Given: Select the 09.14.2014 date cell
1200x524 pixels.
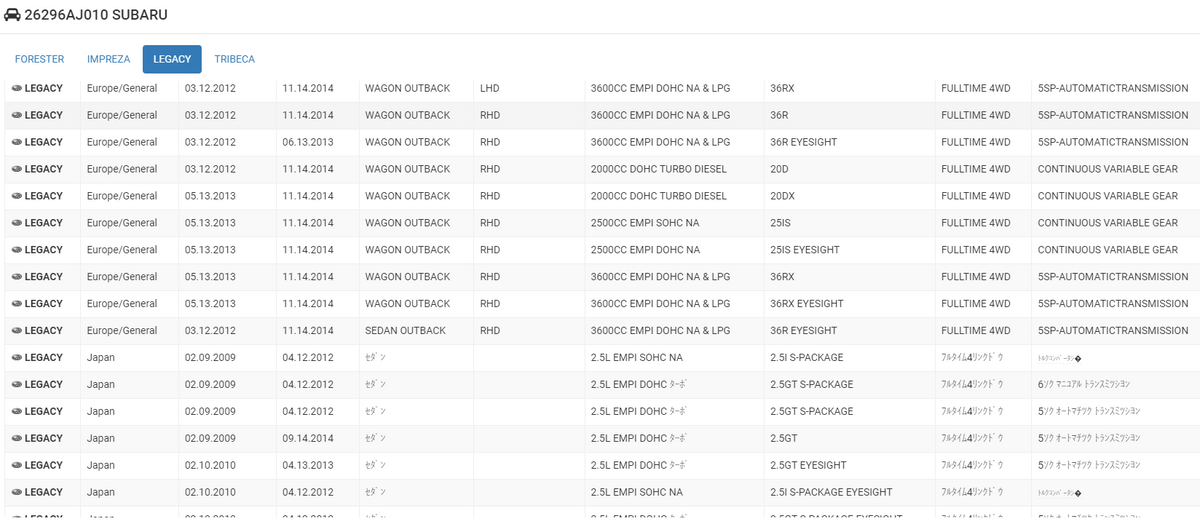Looking at the screenshot, I should click(307, 438).
